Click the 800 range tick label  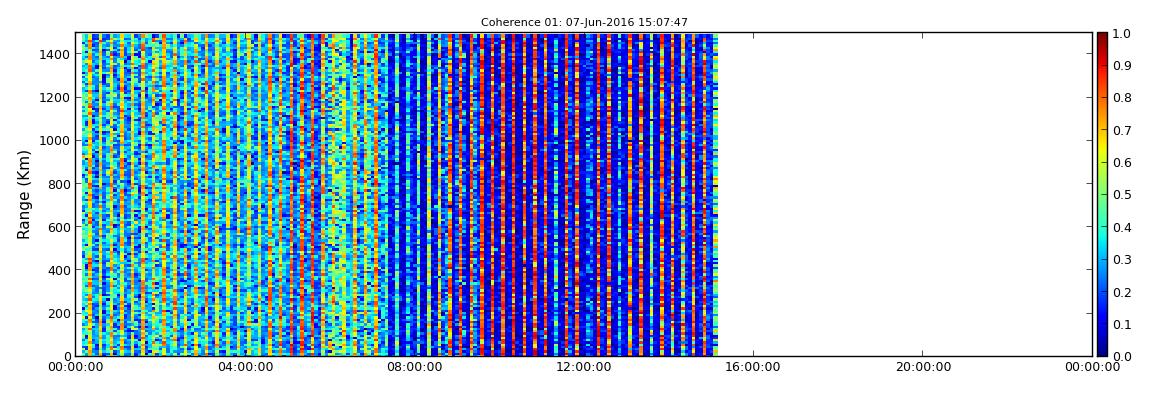60,184
